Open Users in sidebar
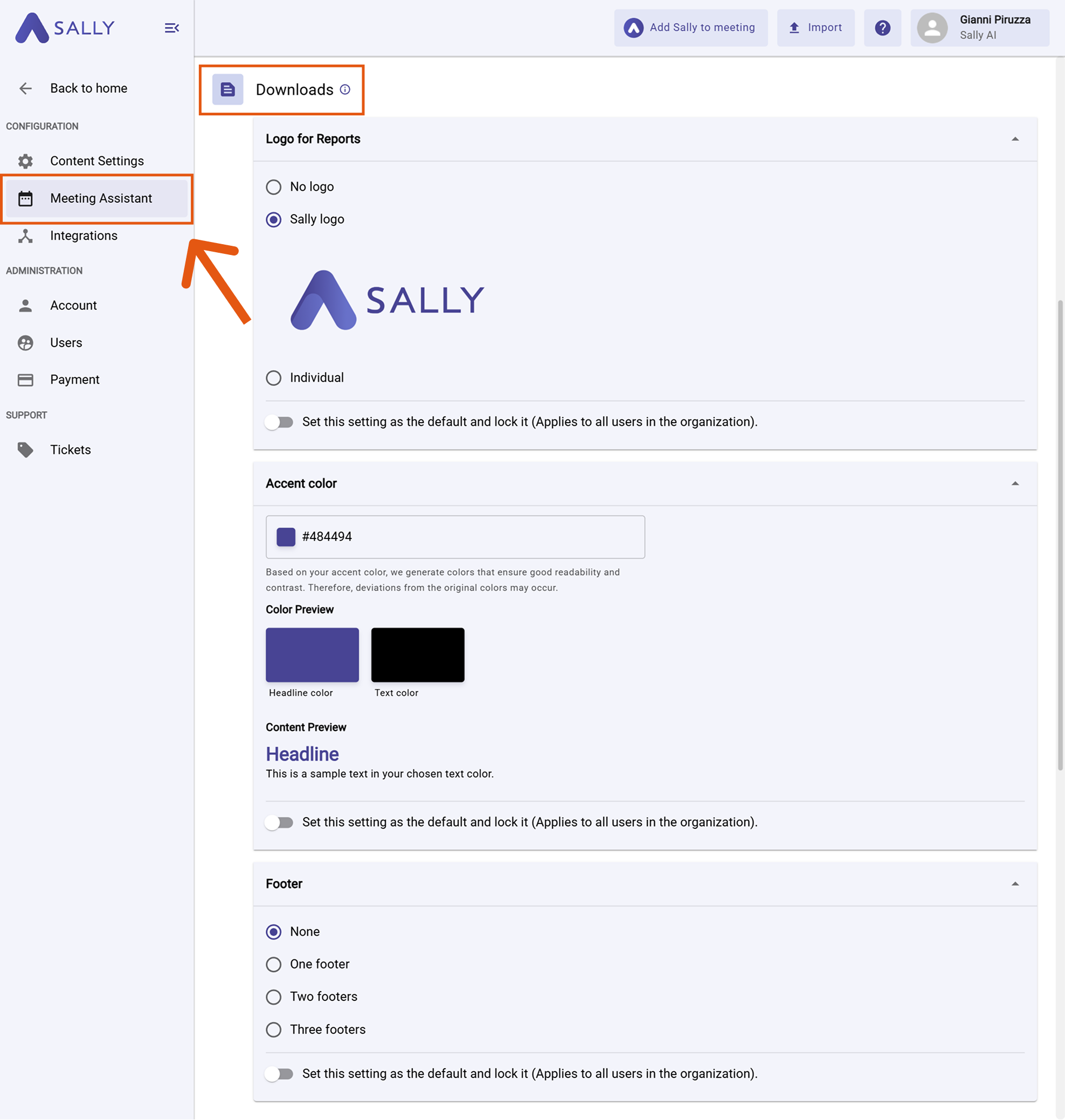 [96, 343]
